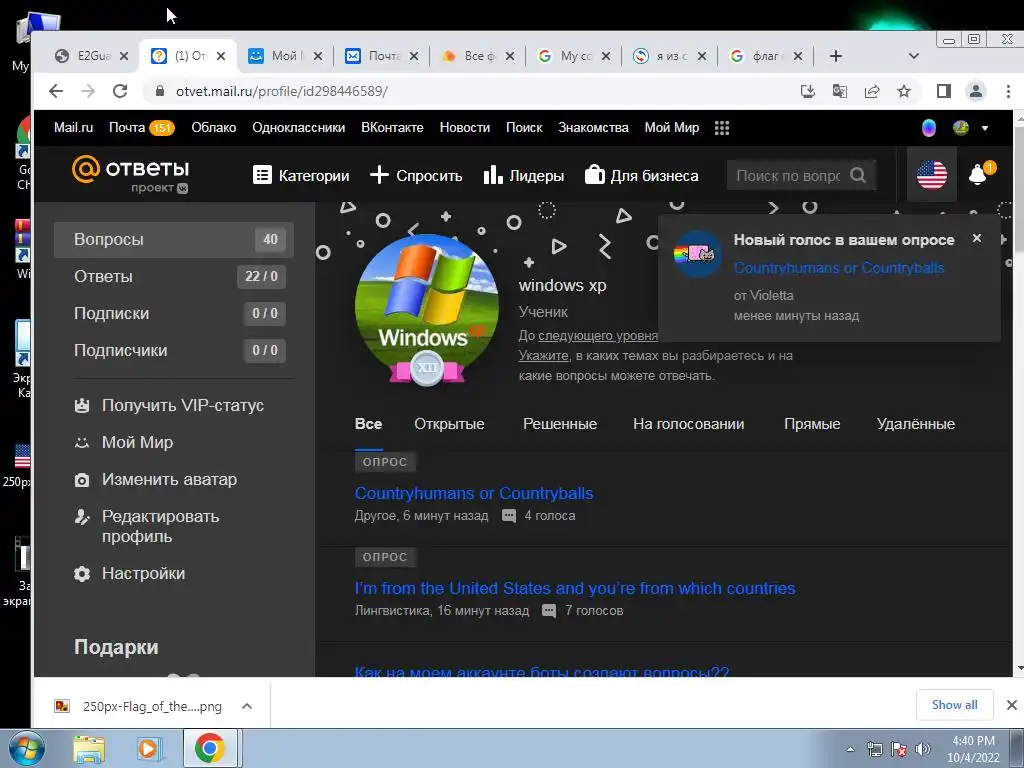Open a new browser tab with plus
This screenshot has height=768, width=1024.
(x=836, y=56)
